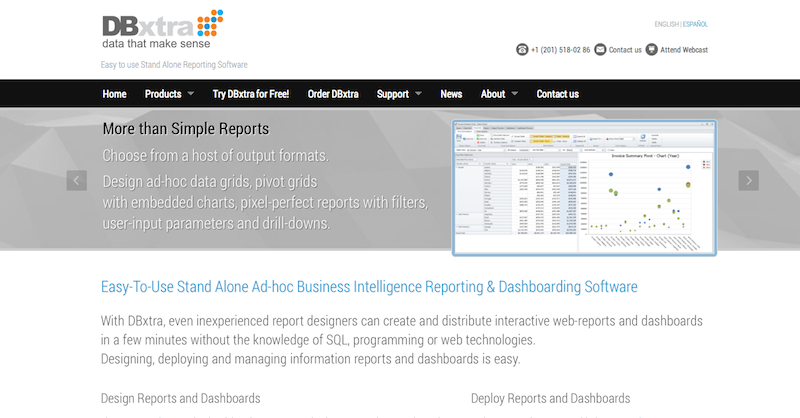Click the More than Simple Reports heading
Viewport: 800px width, 418px height.
click(186, 129)
